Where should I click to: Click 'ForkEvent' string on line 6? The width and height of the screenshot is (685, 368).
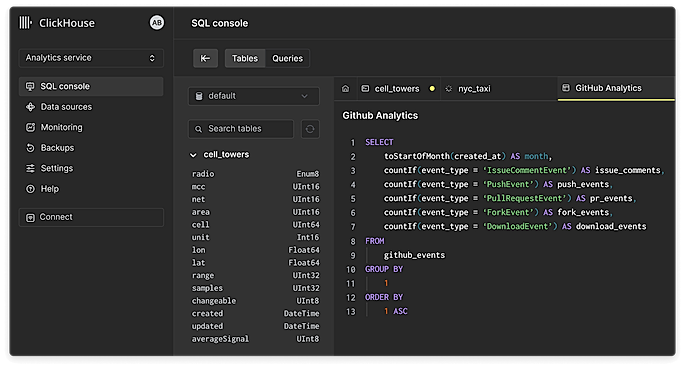click(x=510, y=212)
